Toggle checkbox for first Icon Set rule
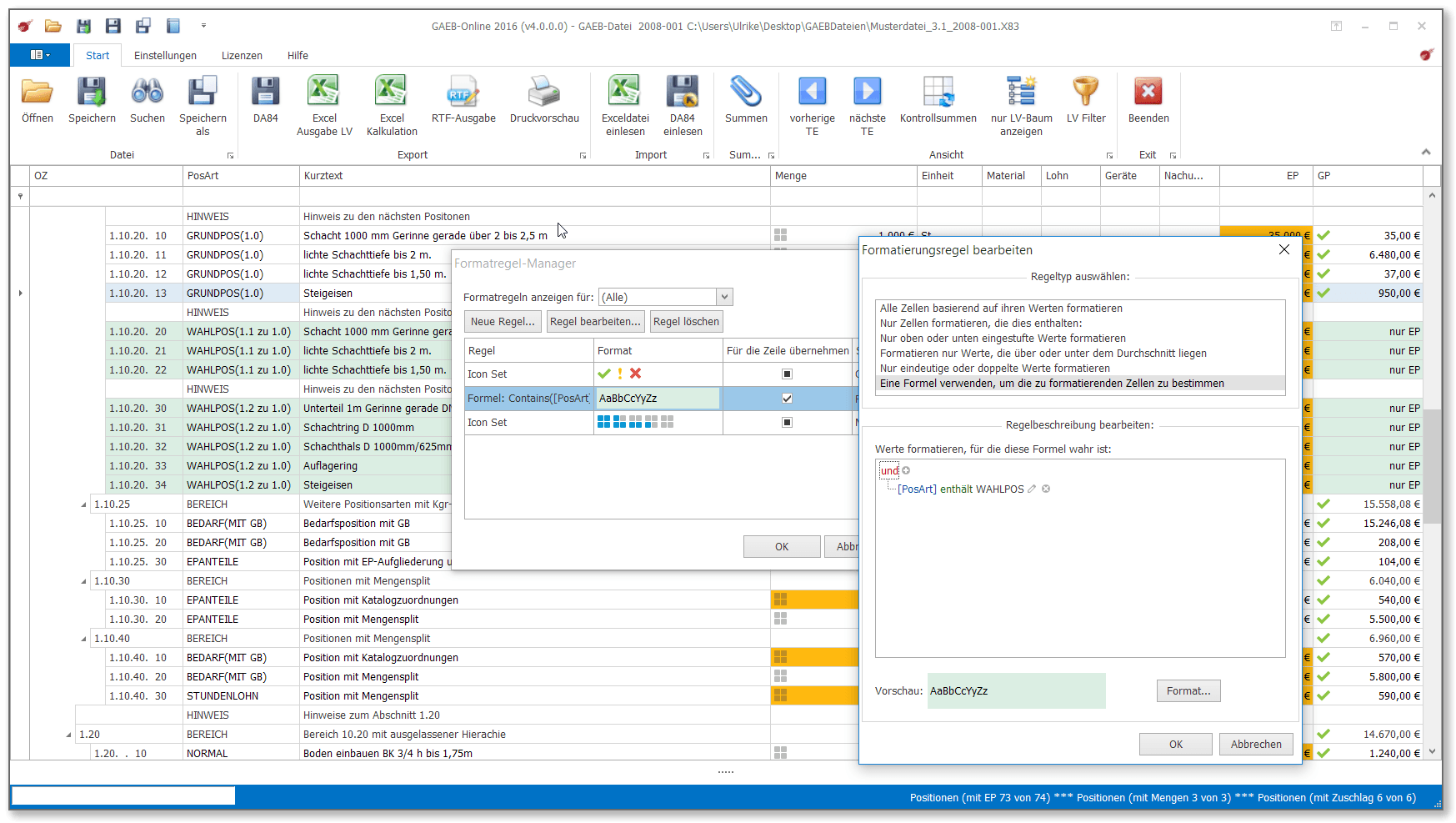Image resolution: width=1456 pixels, height=823 pixels. [x=787, y=374]
